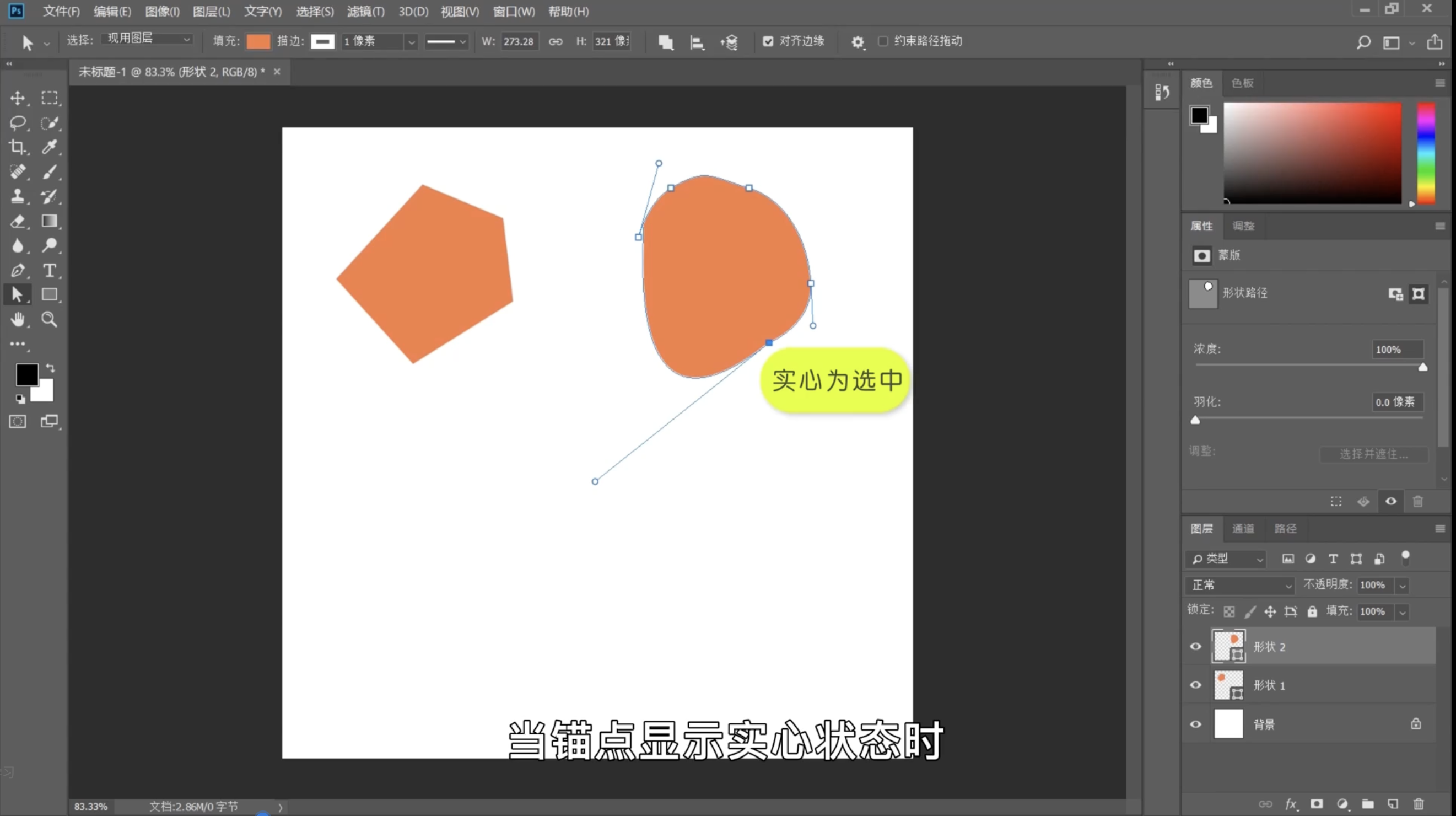Click the link width and height button
Screen dimensions: 1456x816
coord(556,41)
